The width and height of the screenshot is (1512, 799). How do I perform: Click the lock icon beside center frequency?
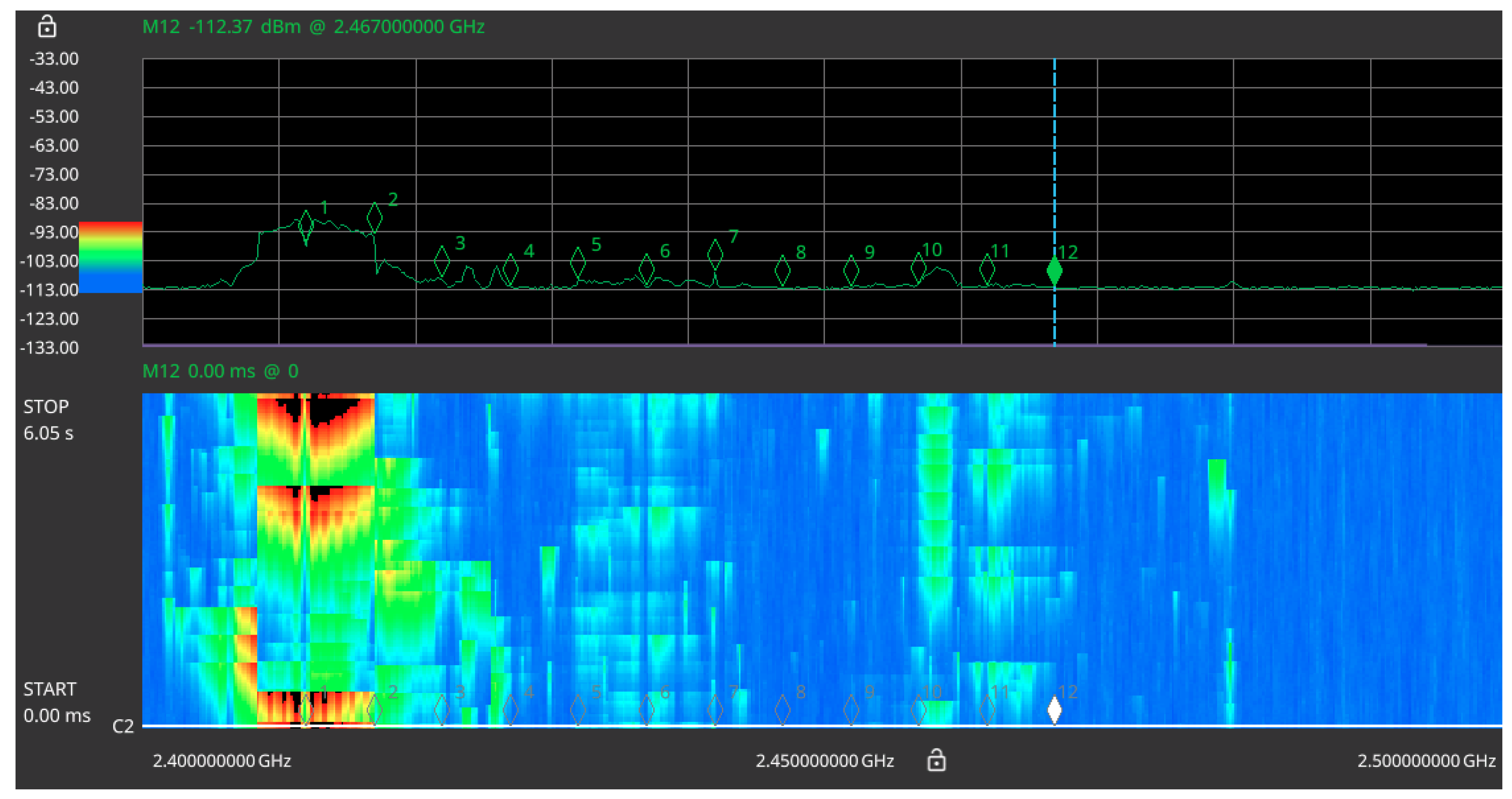pyautogui.click(x=936, y=760)
